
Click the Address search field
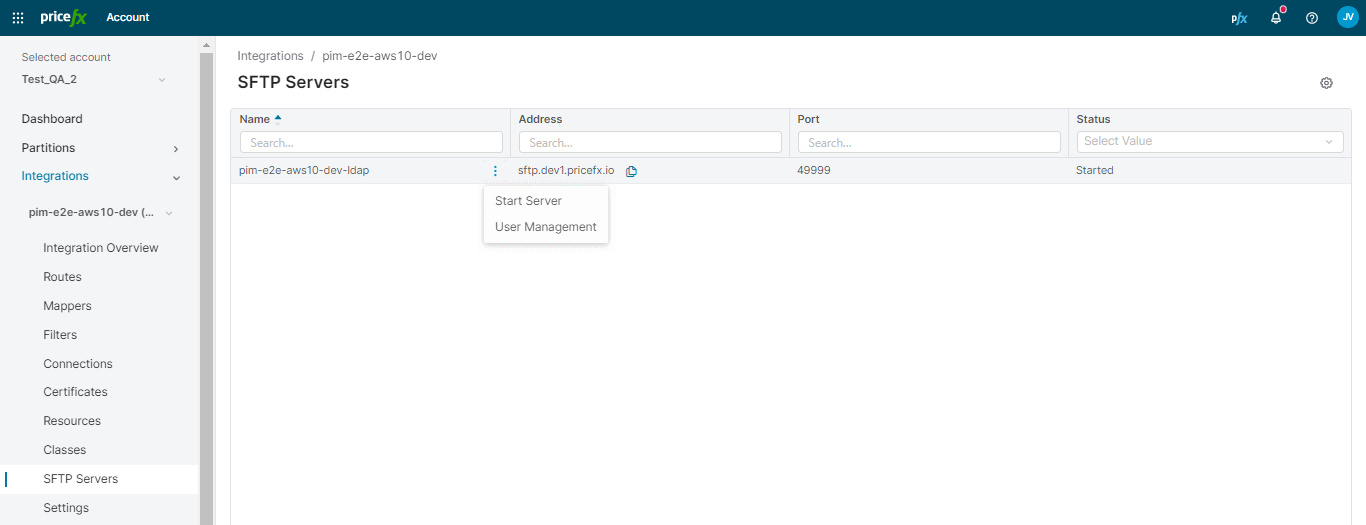click(650, 143)
